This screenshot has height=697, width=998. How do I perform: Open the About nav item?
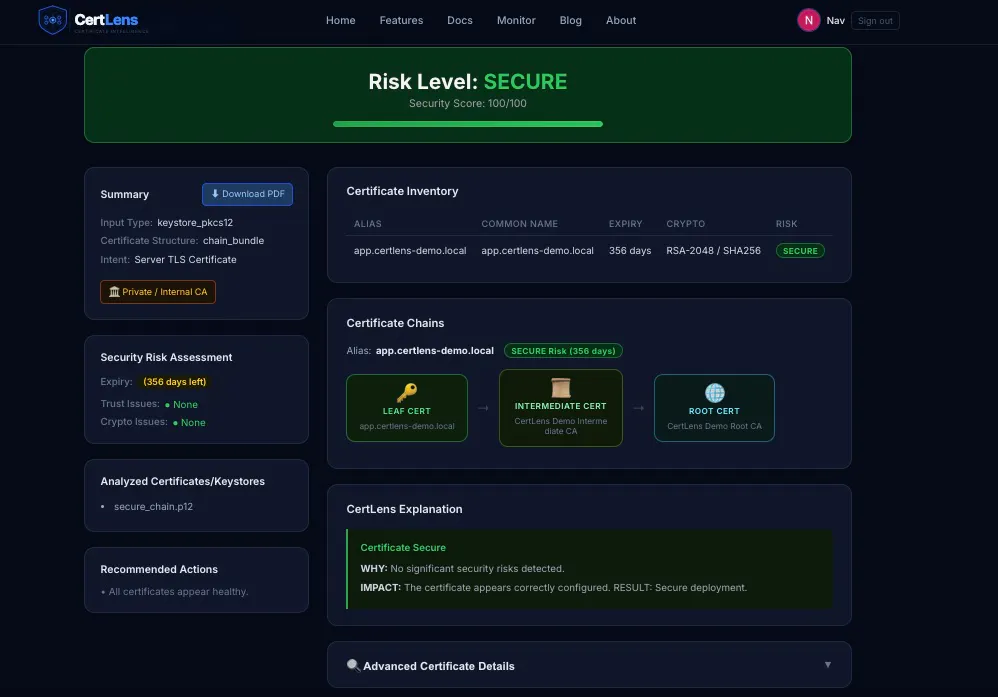621,20
